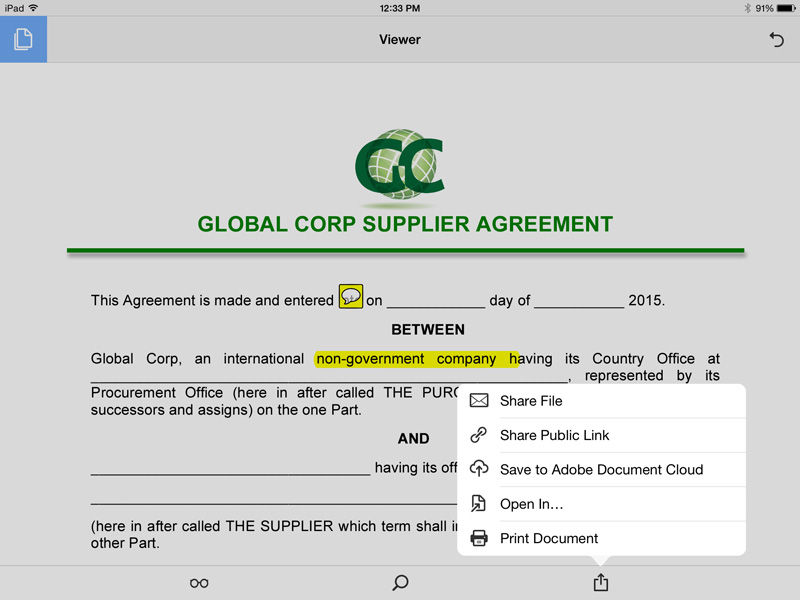Screen dimensions: 800x600
Task: Open the yellow comment note annotation
Action: tap(351, 296)
